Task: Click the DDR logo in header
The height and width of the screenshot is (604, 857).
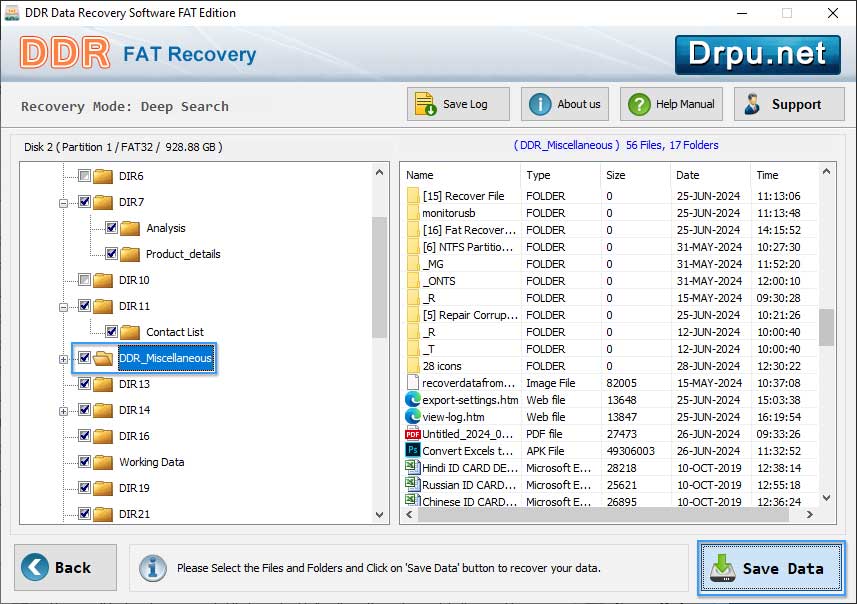Action: (x=65, y=53)
